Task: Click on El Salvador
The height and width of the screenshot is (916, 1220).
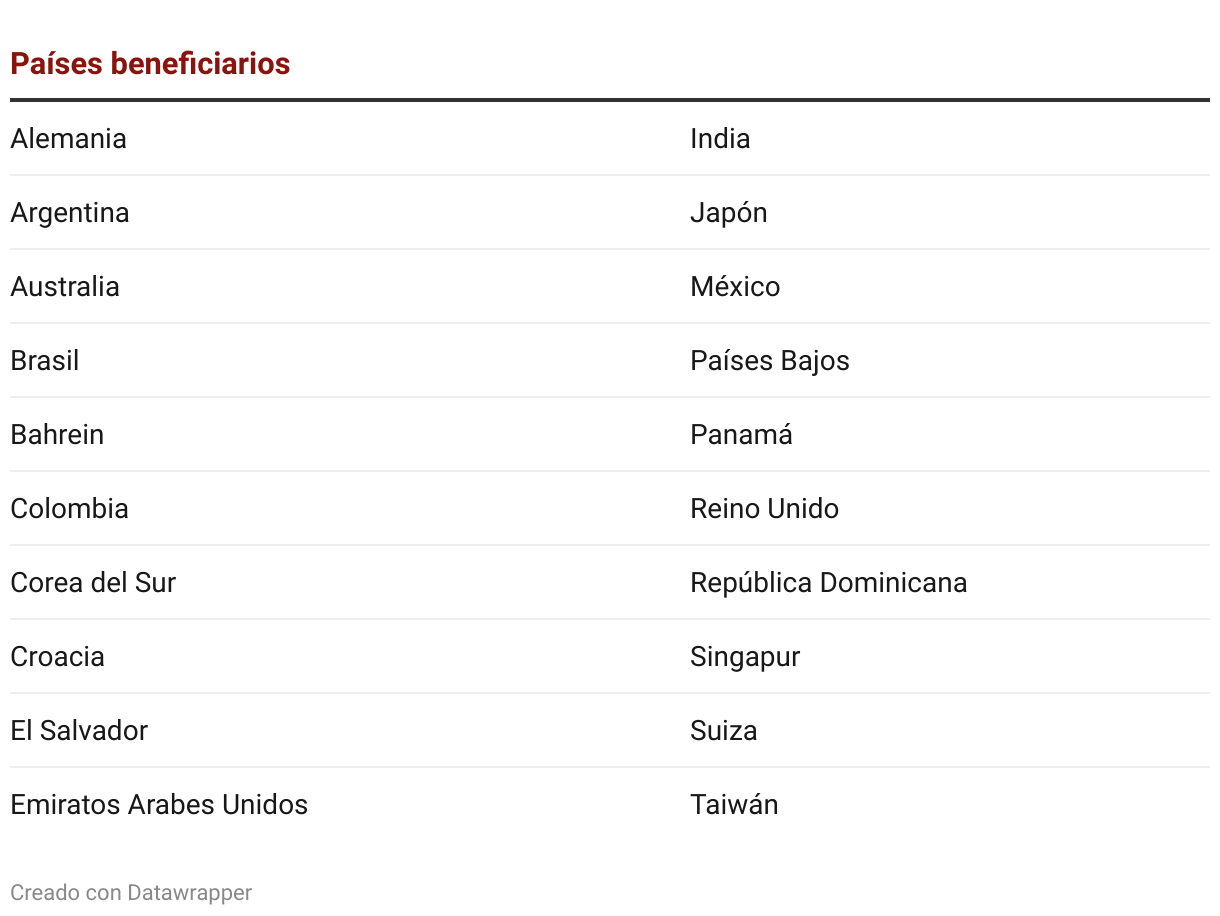Action: point(79,730)
